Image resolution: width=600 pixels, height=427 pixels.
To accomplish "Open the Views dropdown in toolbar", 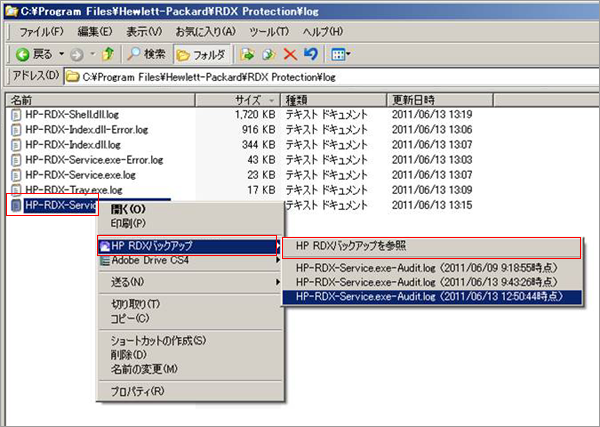I will [340, 53].
